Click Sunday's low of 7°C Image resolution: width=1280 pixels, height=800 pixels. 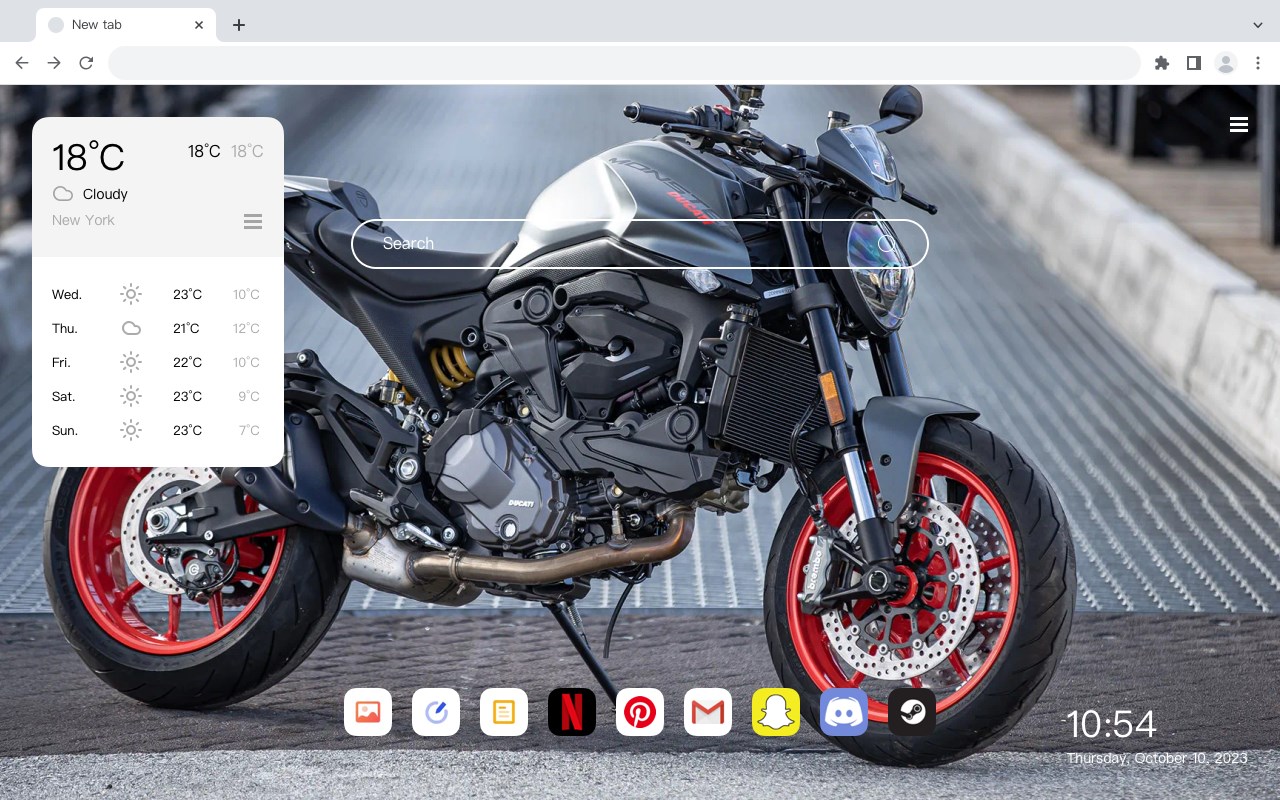tap(249, 430)
